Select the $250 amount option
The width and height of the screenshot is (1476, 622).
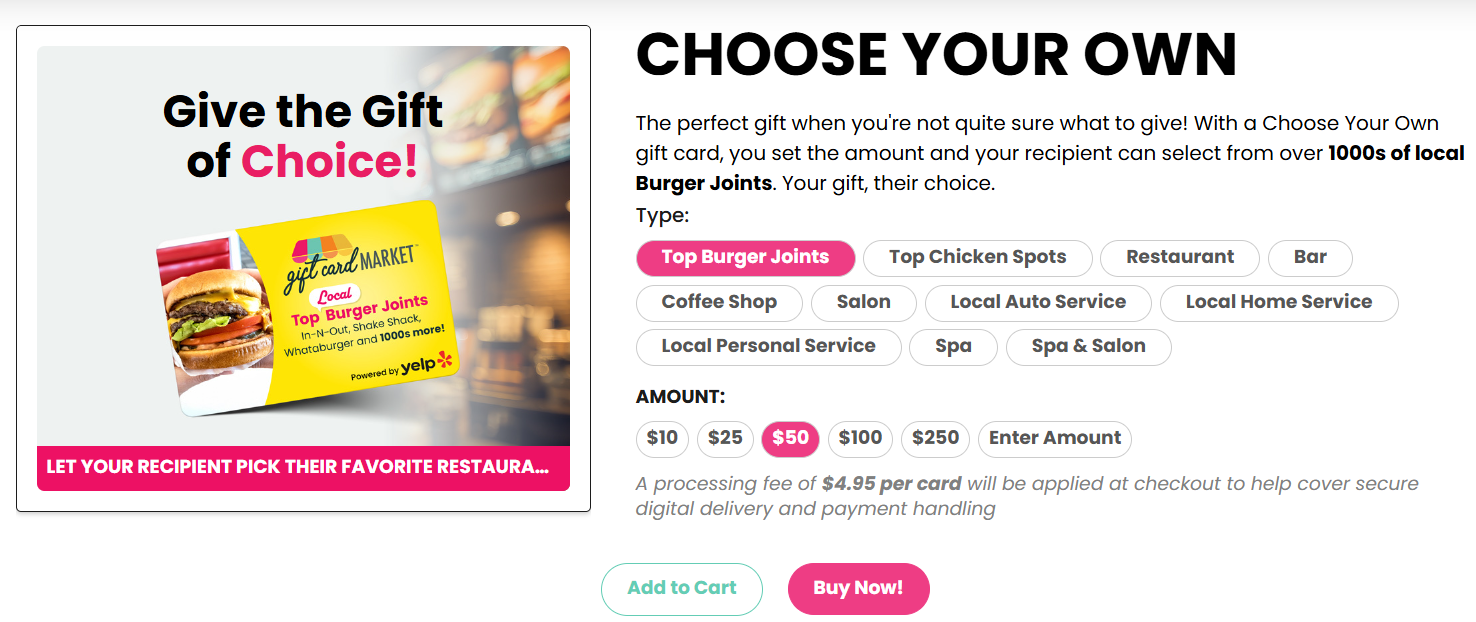click(x=933, y=439)
